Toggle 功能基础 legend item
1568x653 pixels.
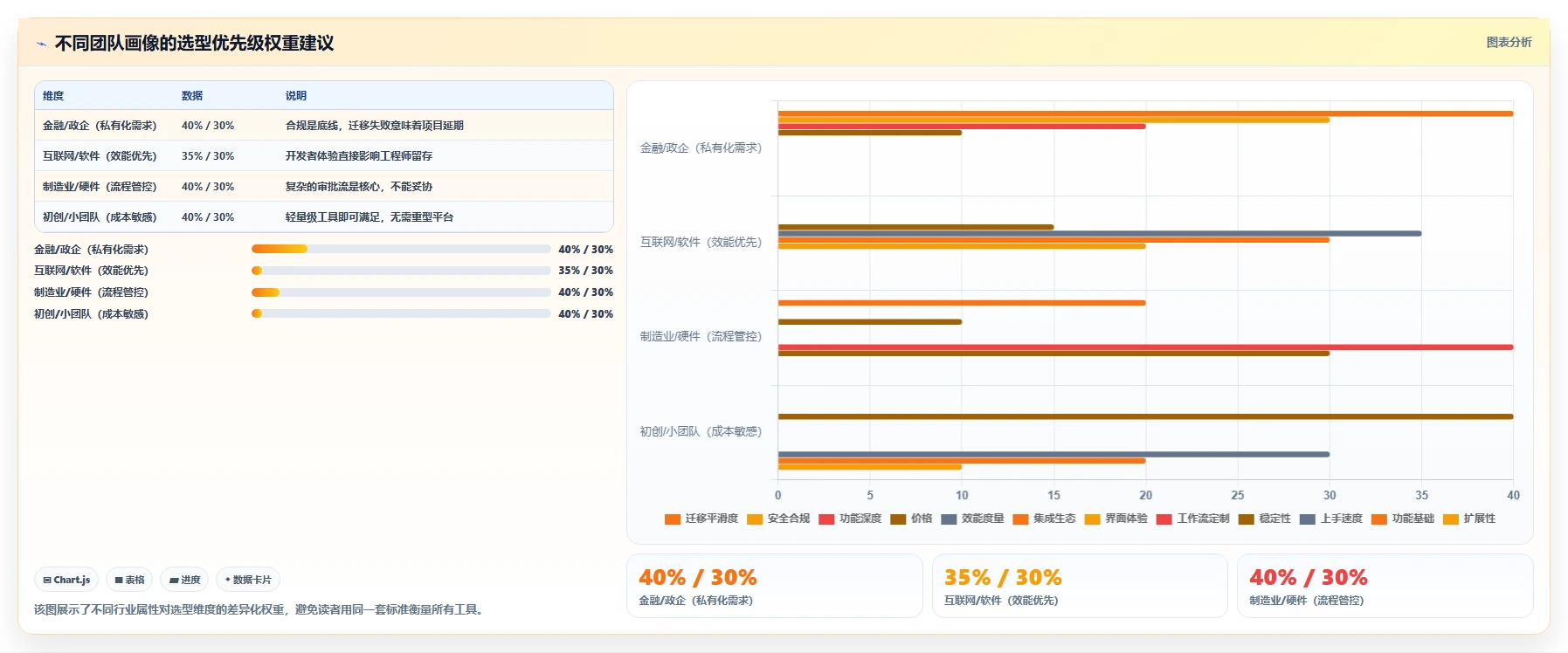(x=1402, y=519)
